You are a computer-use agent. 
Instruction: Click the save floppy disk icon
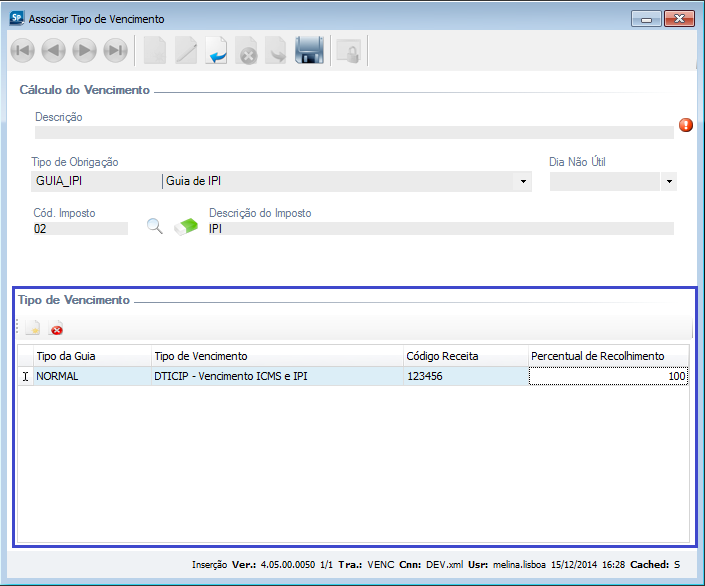(309, 51)
